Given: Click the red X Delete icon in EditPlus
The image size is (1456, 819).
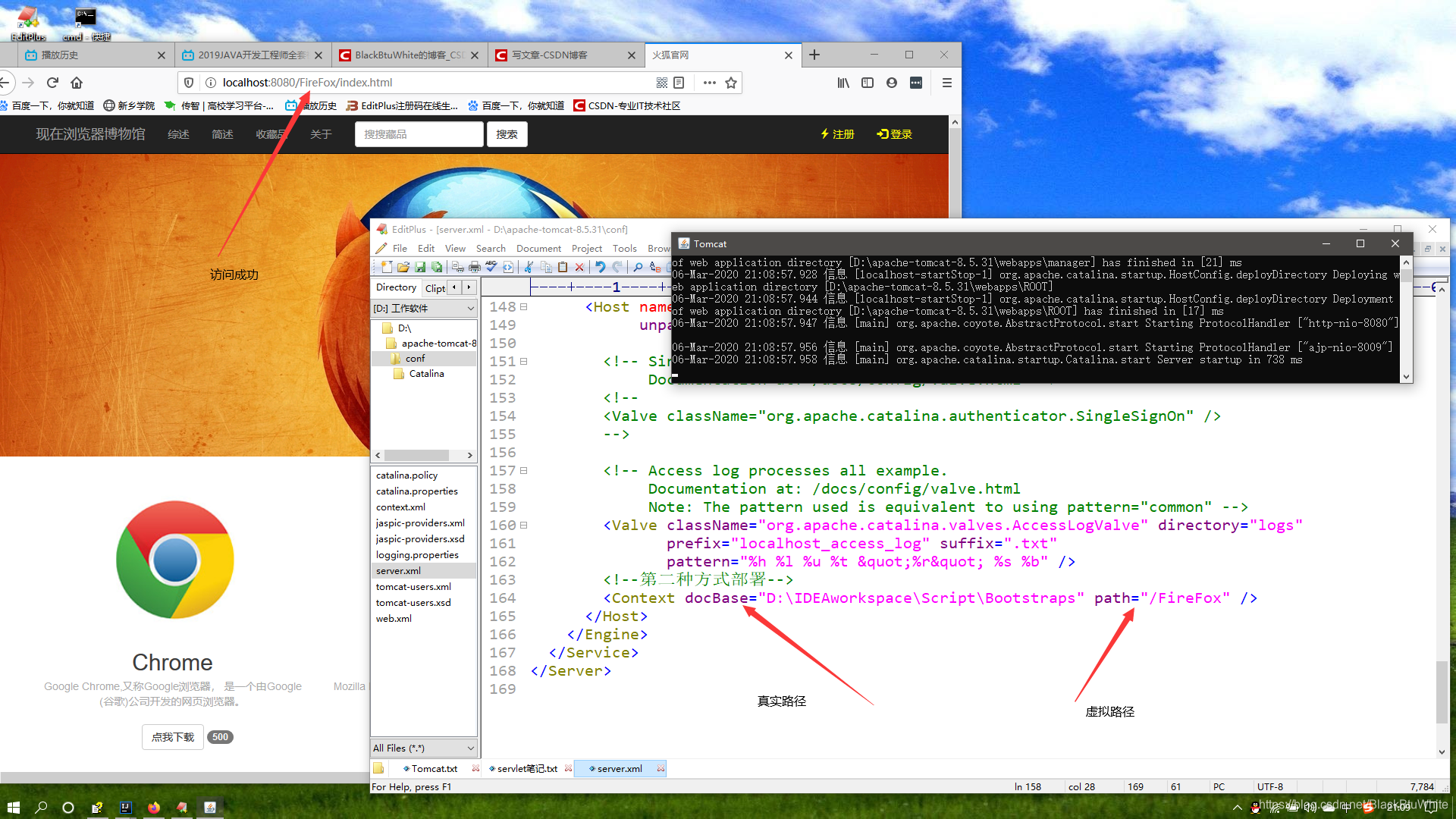Looking at the screenshot, I should (x=579, y=267).
